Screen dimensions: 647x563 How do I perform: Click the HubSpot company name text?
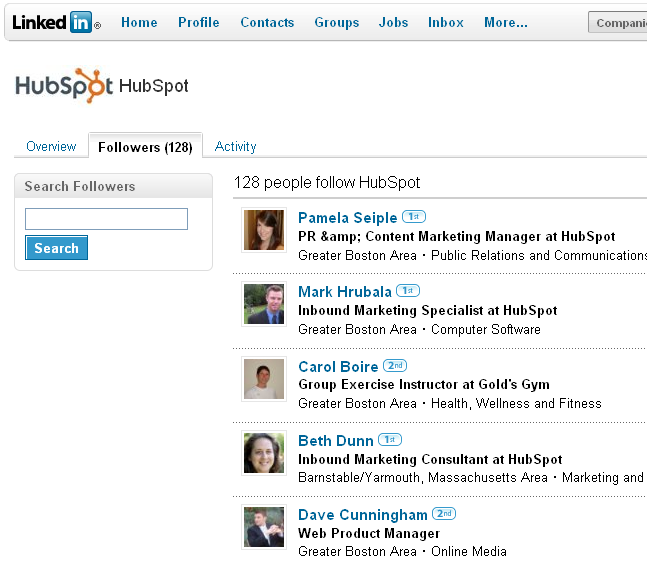(153, 86)
